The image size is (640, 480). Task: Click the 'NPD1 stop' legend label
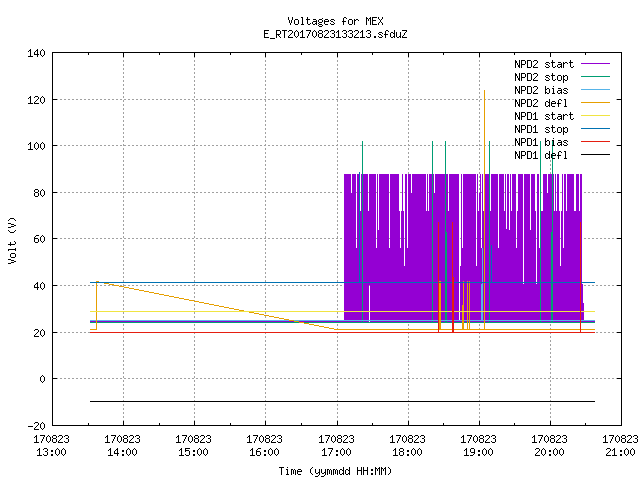(541, 129)
